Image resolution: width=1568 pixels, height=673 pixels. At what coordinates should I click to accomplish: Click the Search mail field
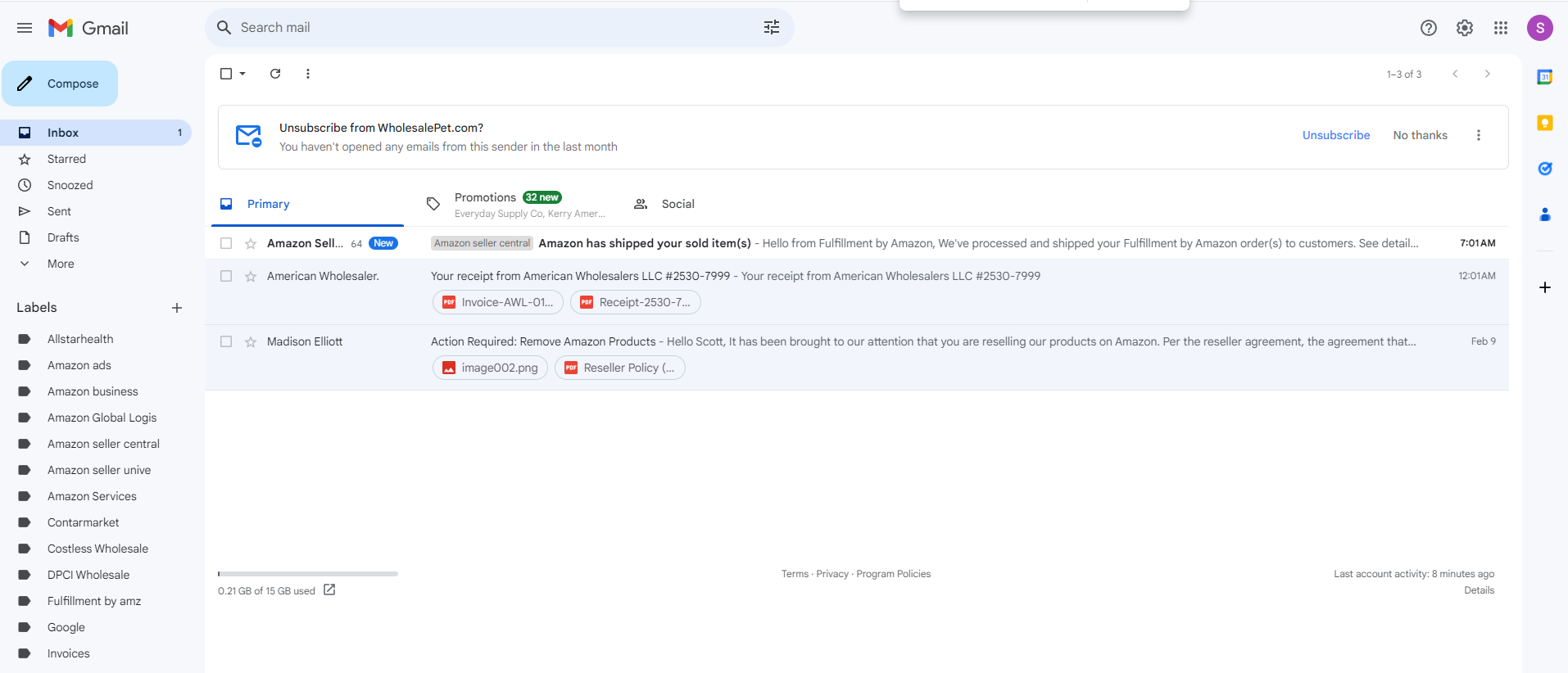point(500,28)
